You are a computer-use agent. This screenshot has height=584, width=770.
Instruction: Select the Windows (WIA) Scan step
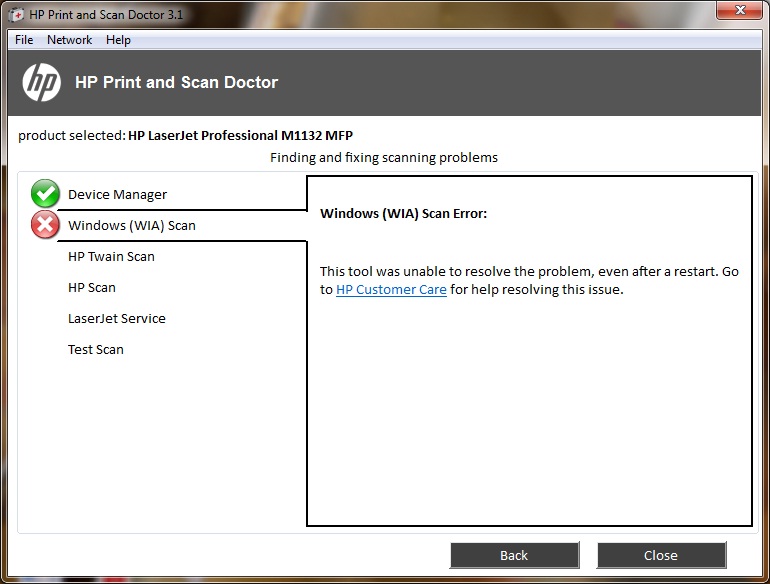pos(132,225)
